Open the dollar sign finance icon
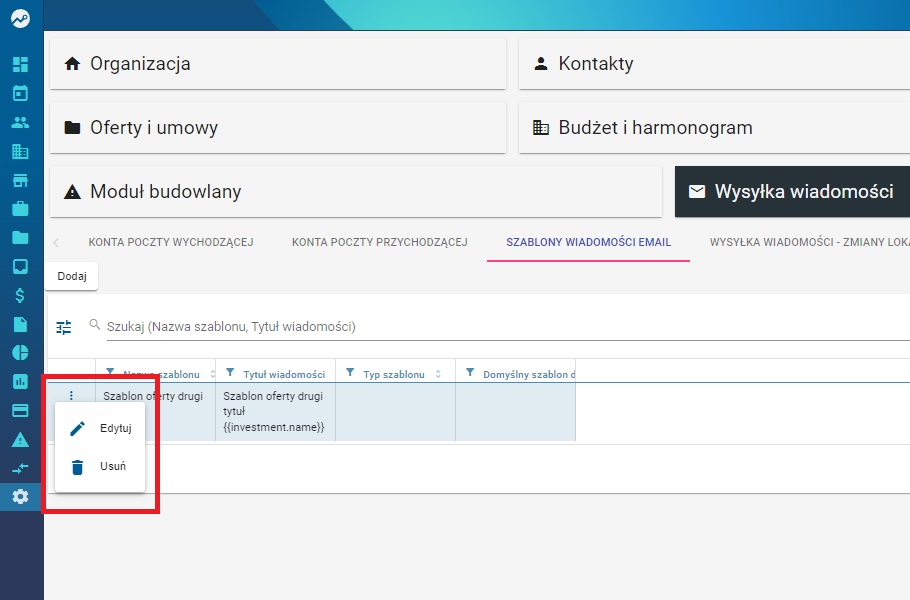The image size is (910, 600). pyautogui.click(x=20, y=295)
